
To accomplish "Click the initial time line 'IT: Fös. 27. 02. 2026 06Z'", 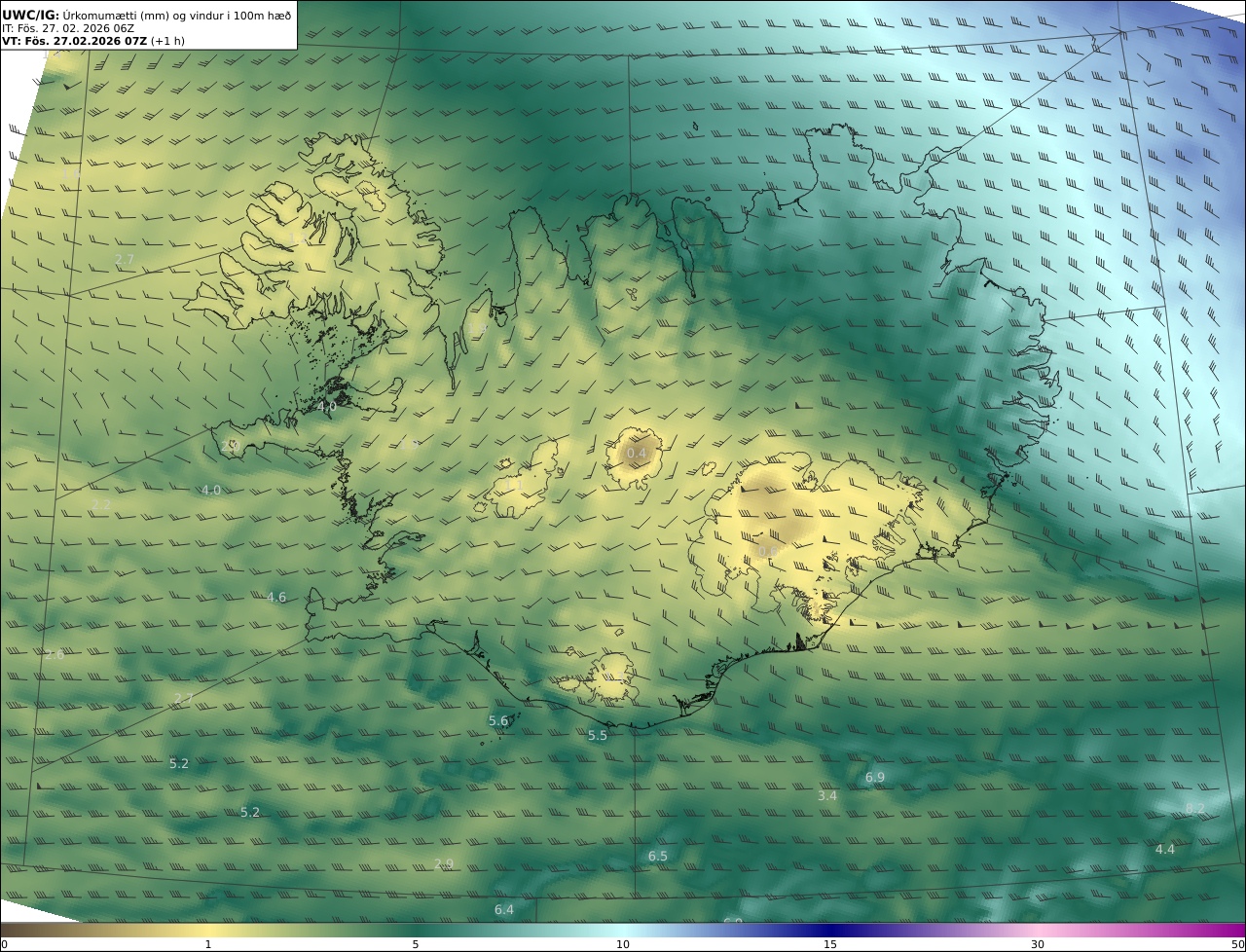I will pos(68,28).
